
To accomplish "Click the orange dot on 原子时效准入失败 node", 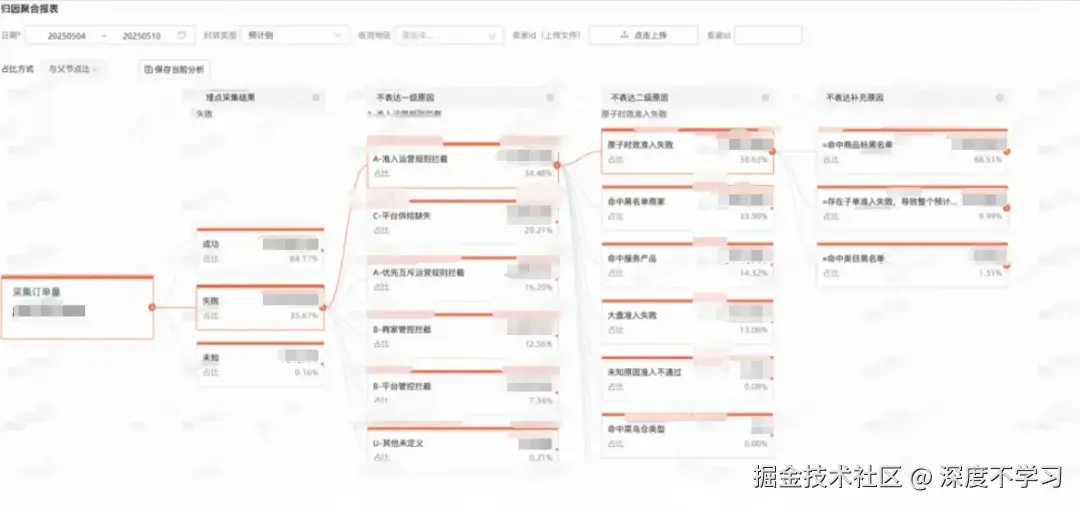I will click(x=772, y=151).
